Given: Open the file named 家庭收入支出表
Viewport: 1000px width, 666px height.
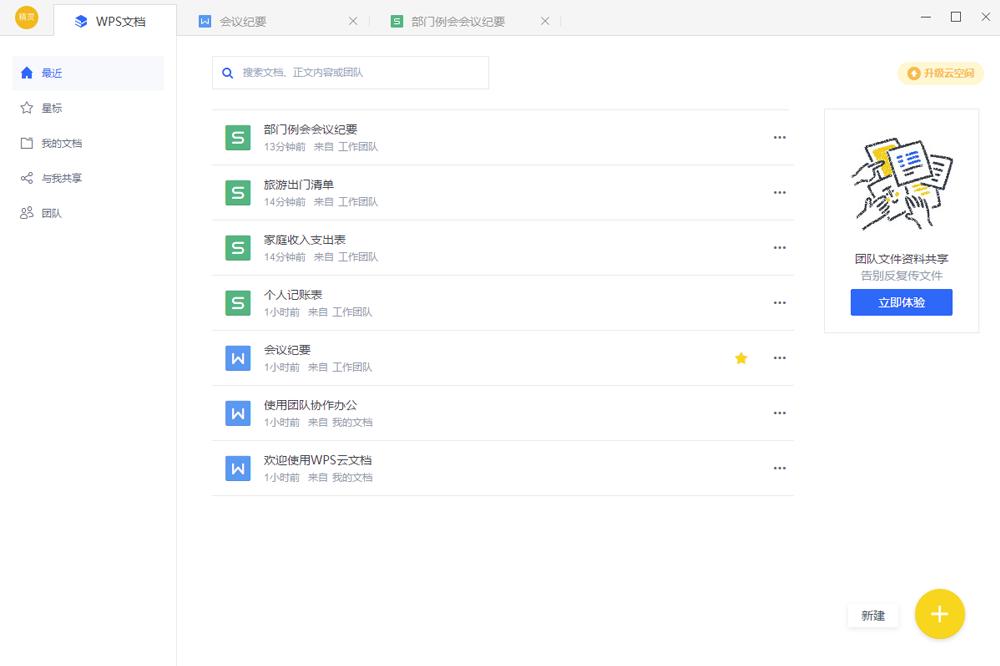Looking at the screenshot, I should pos(305,240).
